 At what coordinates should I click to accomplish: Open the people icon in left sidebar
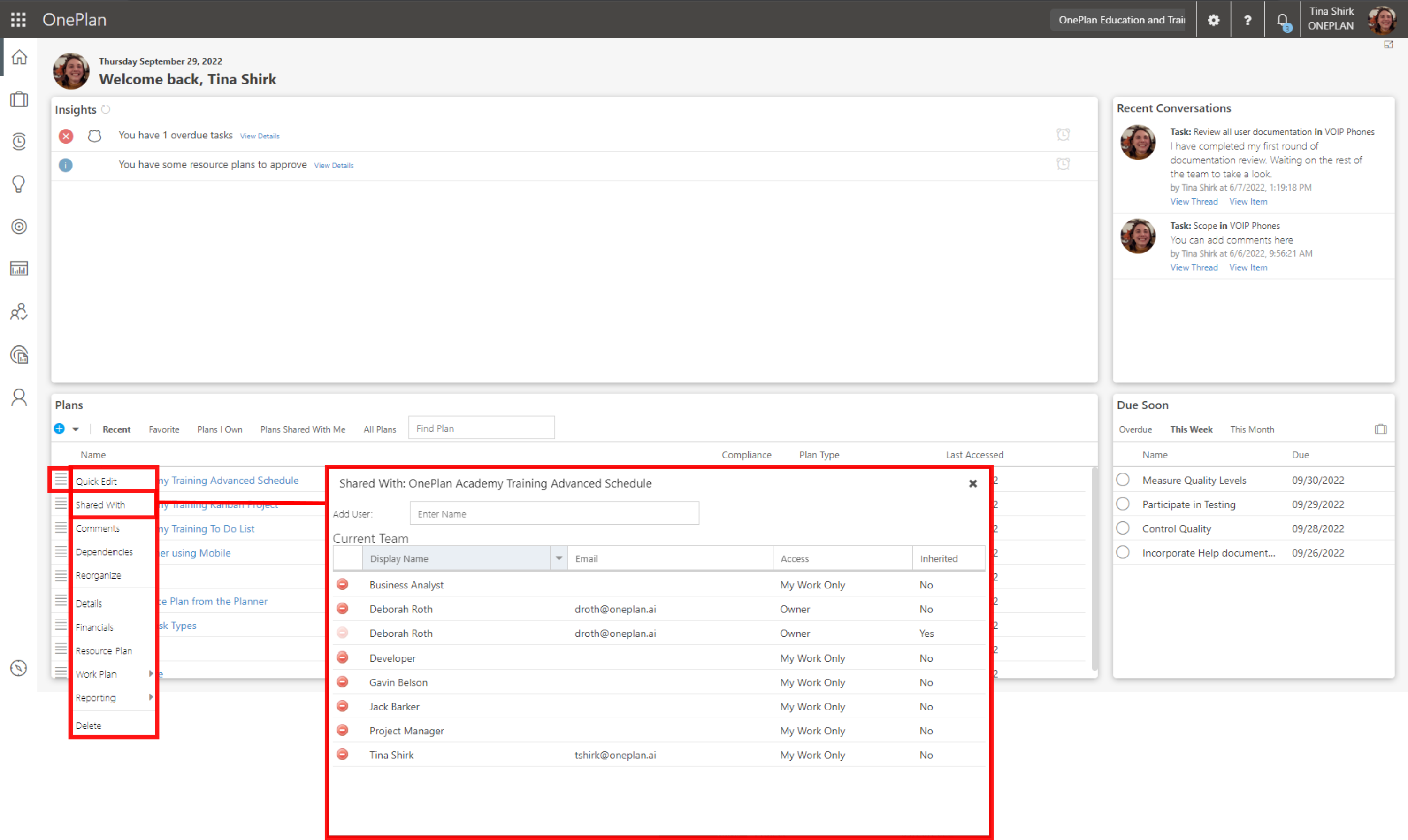19,311
